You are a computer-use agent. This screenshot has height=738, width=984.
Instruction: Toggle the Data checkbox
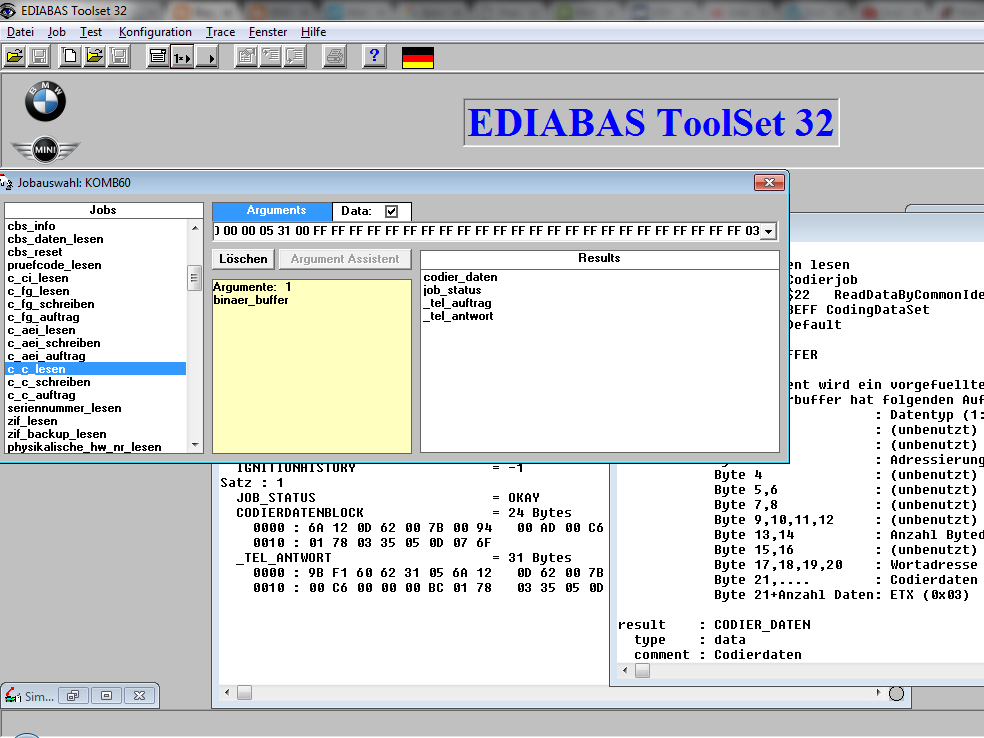[392, 211]
